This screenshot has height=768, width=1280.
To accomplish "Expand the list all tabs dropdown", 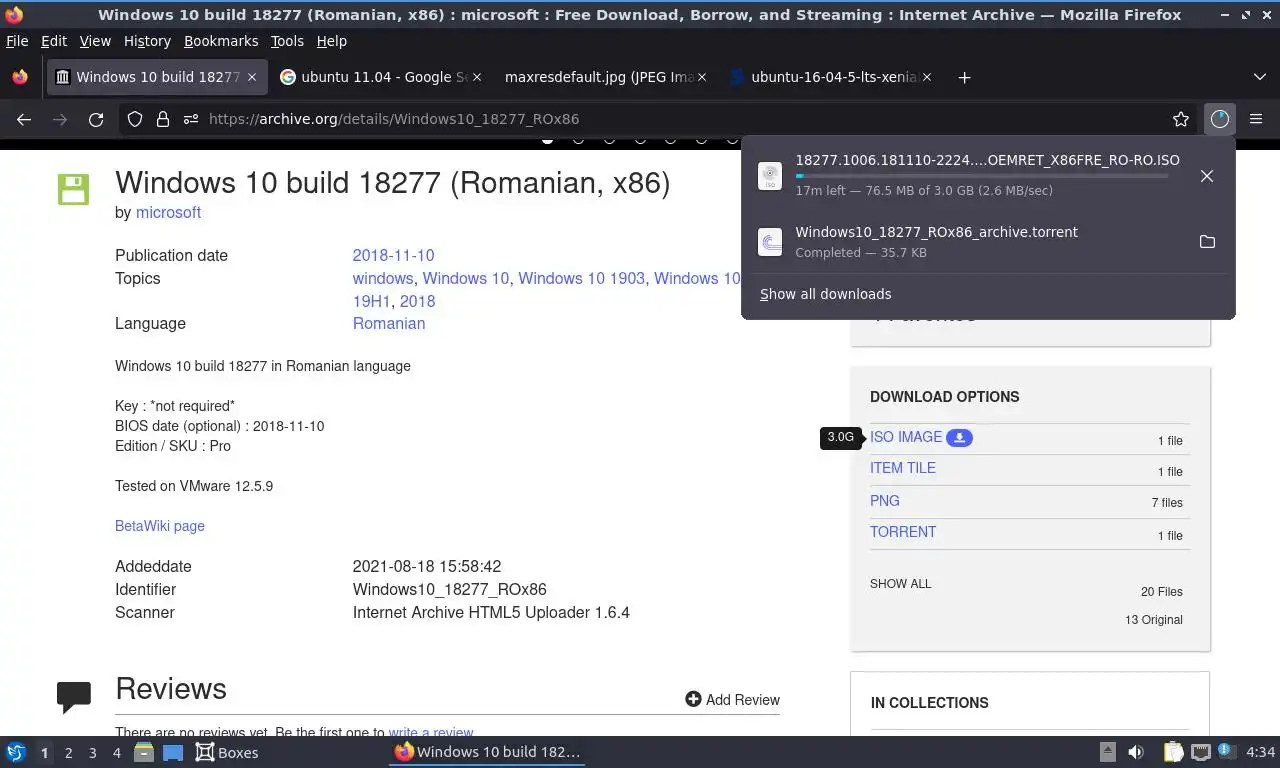I will tap(1260, 77).
